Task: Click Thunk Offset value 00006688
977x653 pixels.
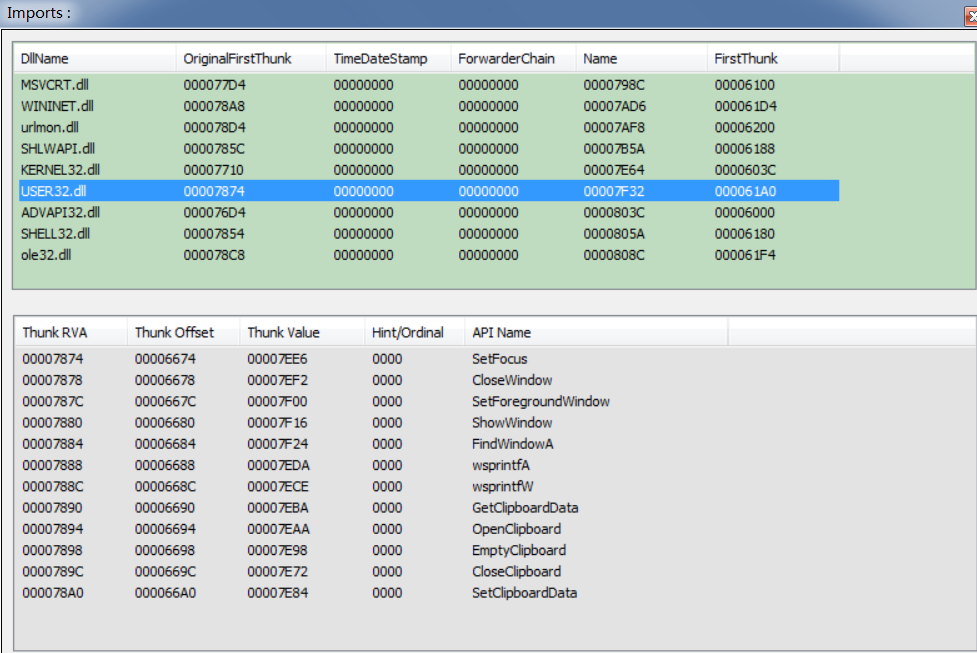Action: coord(165,465)
